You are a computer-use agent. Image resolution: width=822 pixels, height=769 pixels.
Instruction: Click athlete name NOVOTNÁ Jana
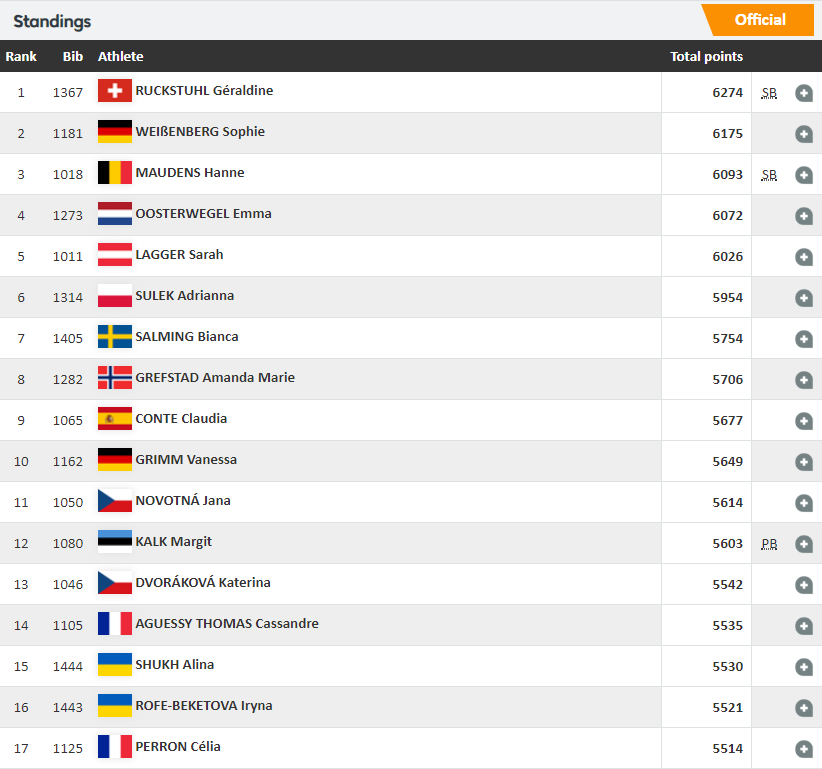[x=183, y=501]
